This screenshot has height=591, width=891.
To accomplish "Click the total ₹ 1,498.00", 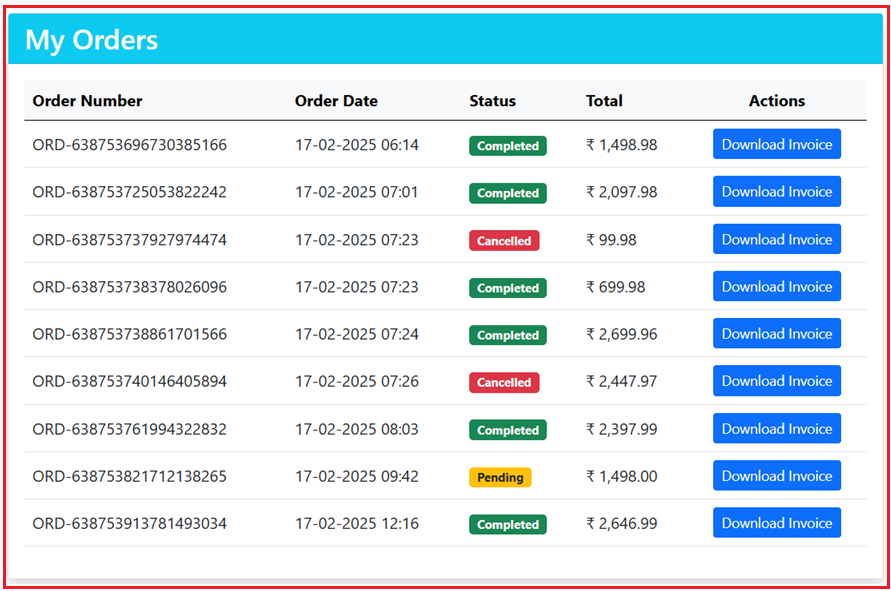I will 622,476.
